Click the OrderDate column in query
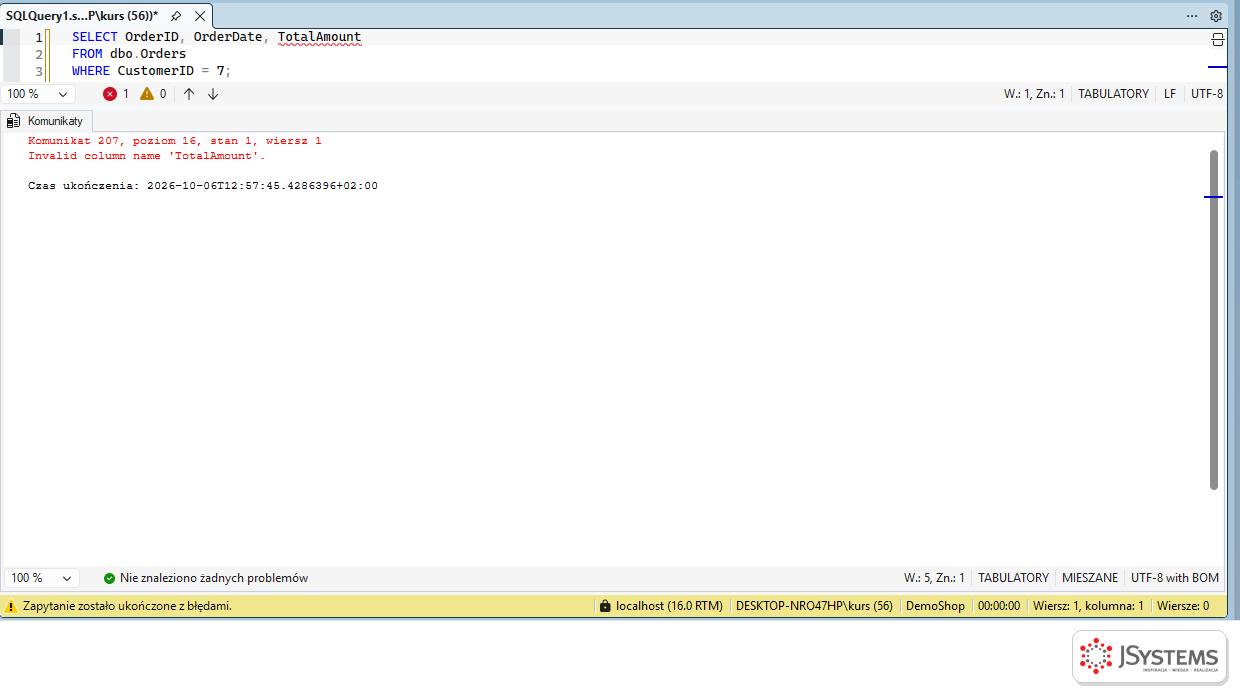The height and width of the screenshot is (692, 1240). coord(228,37)
